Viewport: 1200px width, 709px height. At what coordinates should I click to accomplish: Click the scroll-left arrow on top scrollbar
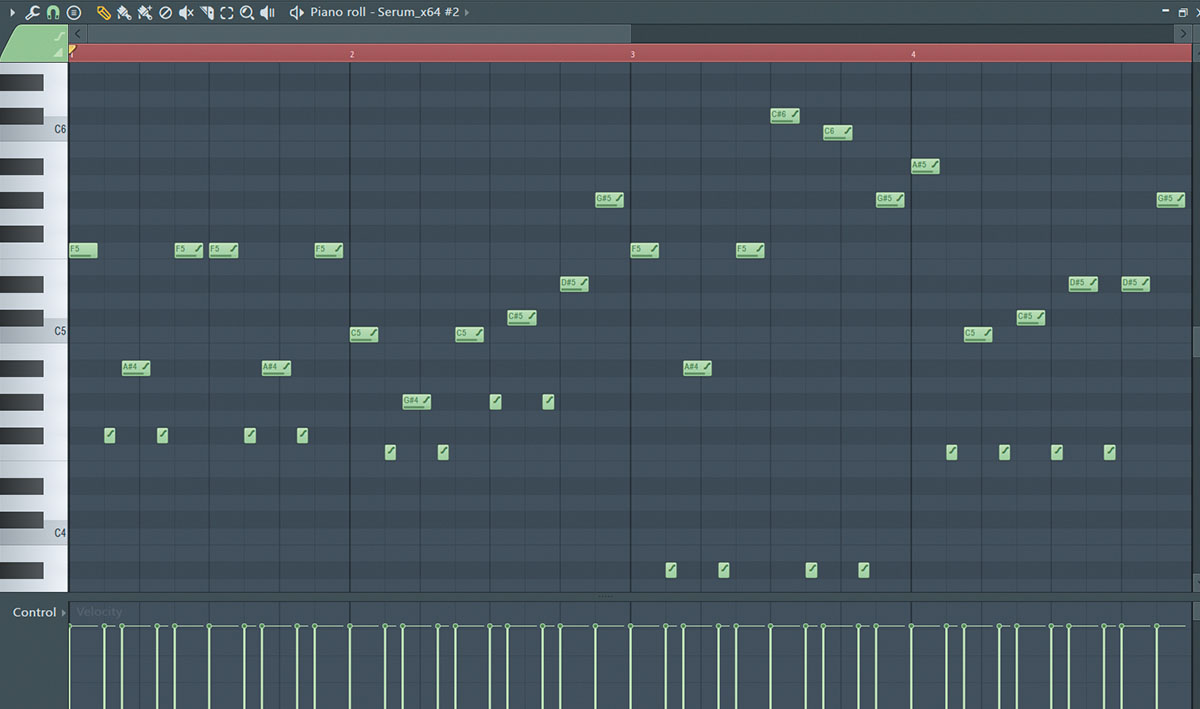[x=78, y=34]
